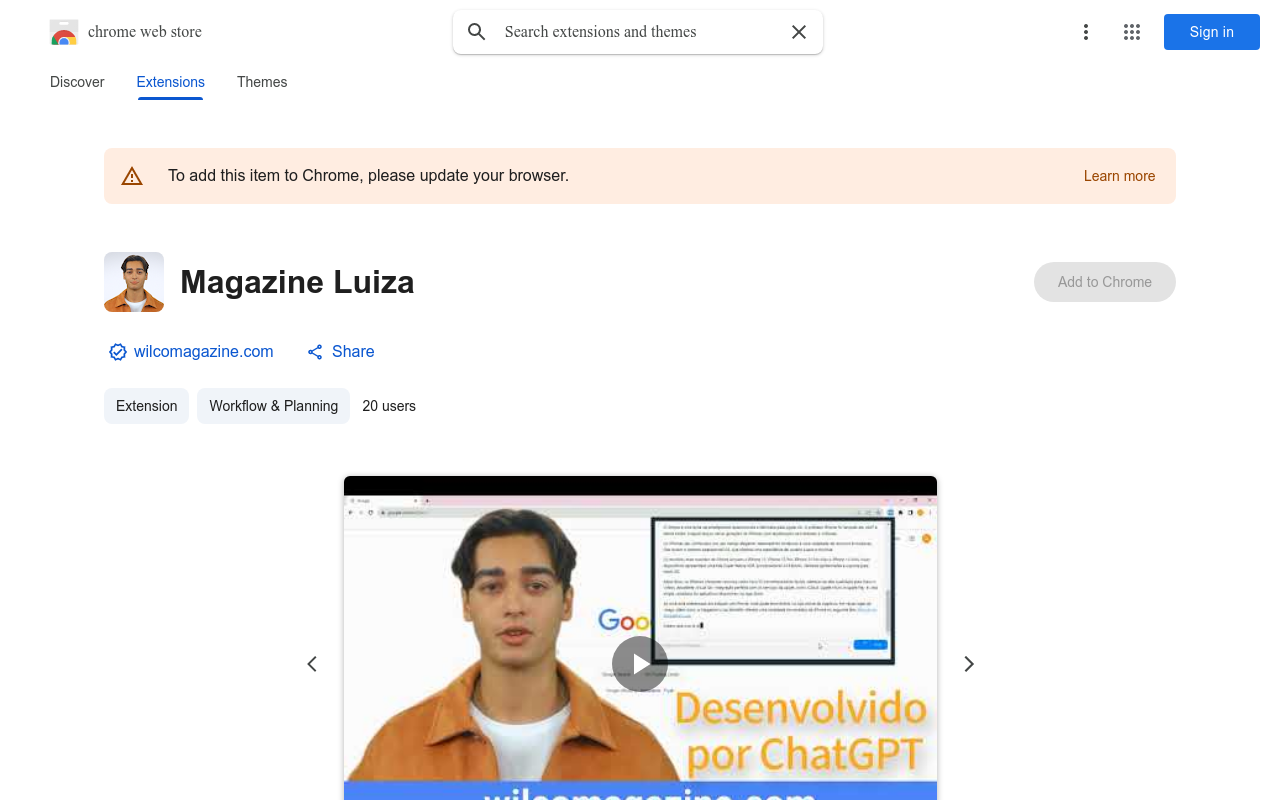1280x800 pixels.
Task: Open the Workflow & Planning category chip
Action: click(x=273, y=406)
